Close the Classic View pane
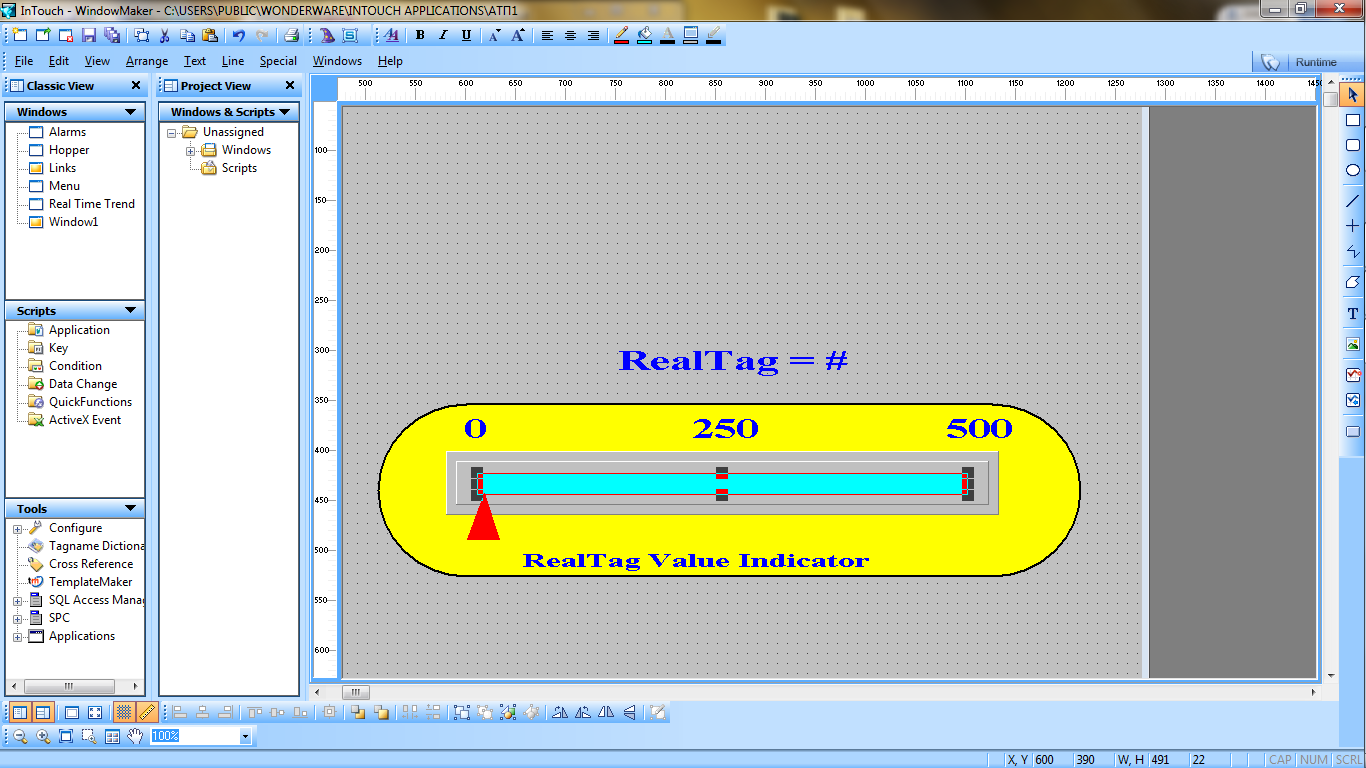Screen dimensions: 1366x768 (136, 86)
